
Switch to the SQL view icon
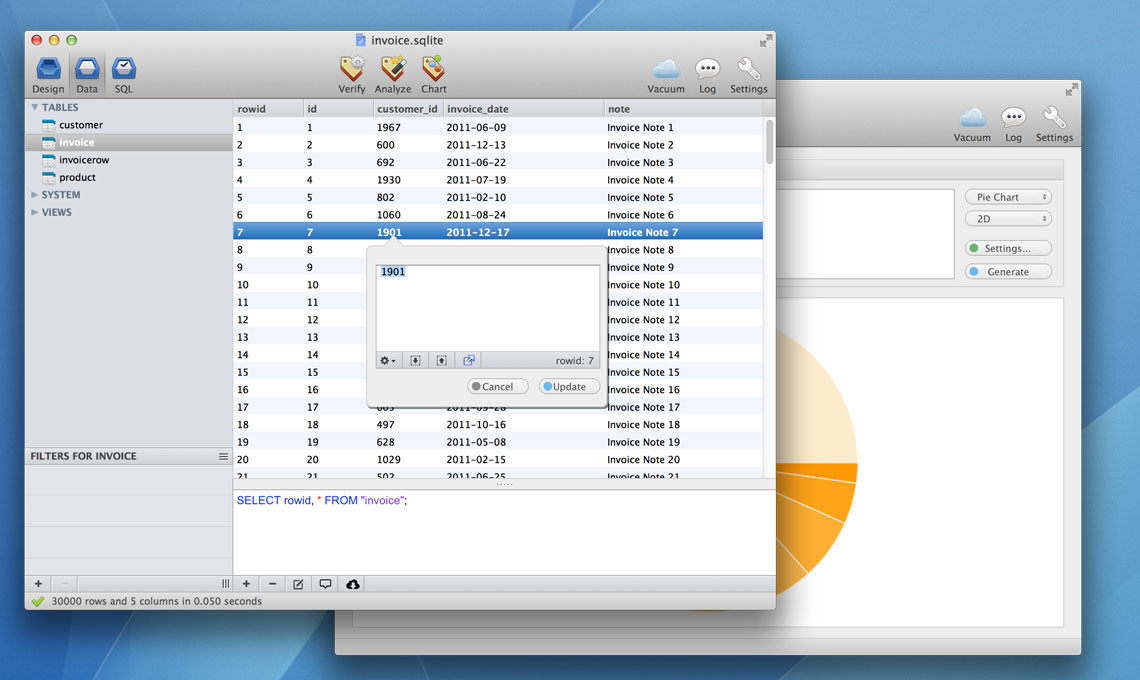coord(124,70)
